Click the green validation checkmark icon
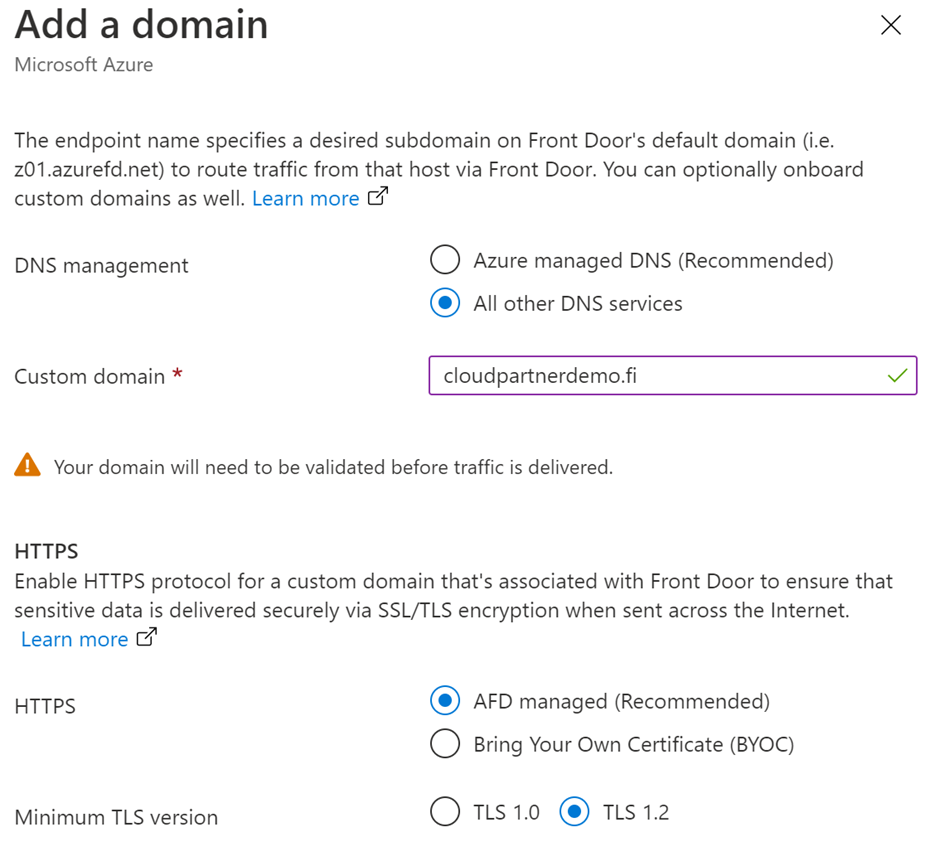Image resolution: width=940 pixels, height=866 pixels. point(897,376)
